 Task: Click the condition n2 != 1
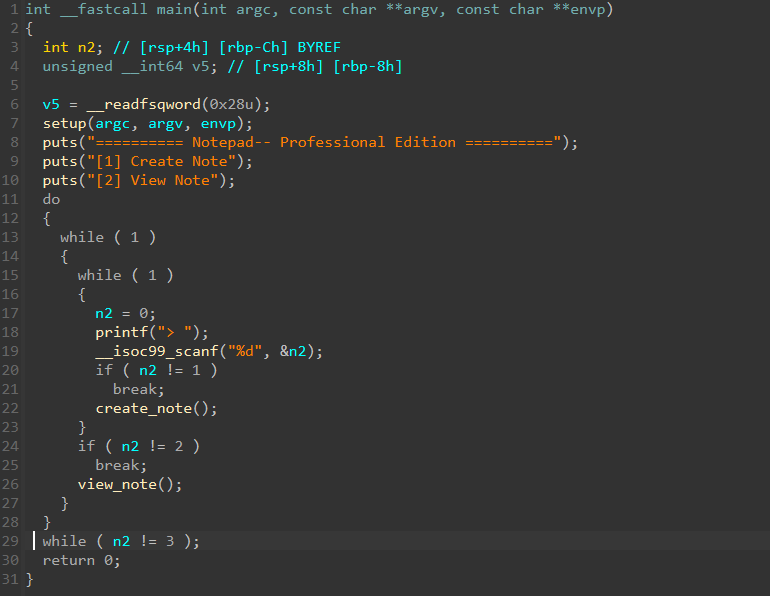click(169, 370)
